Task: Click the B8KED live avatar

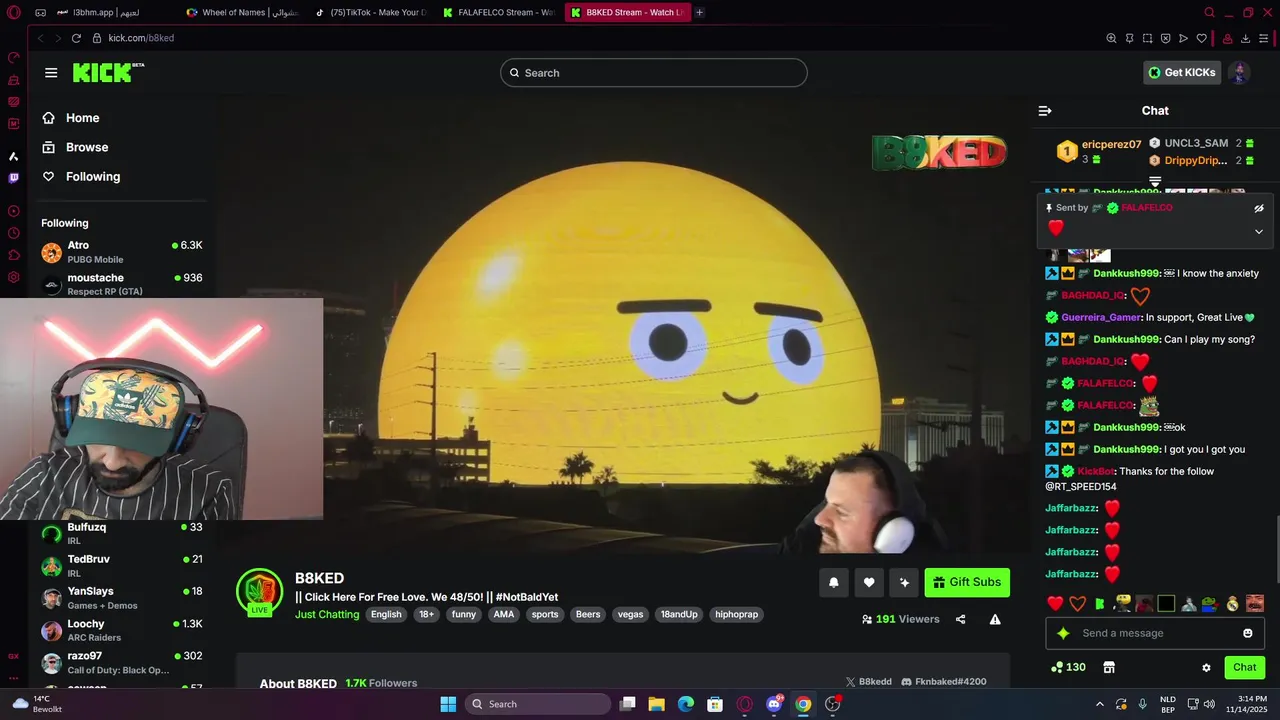Action: point(259,592)
